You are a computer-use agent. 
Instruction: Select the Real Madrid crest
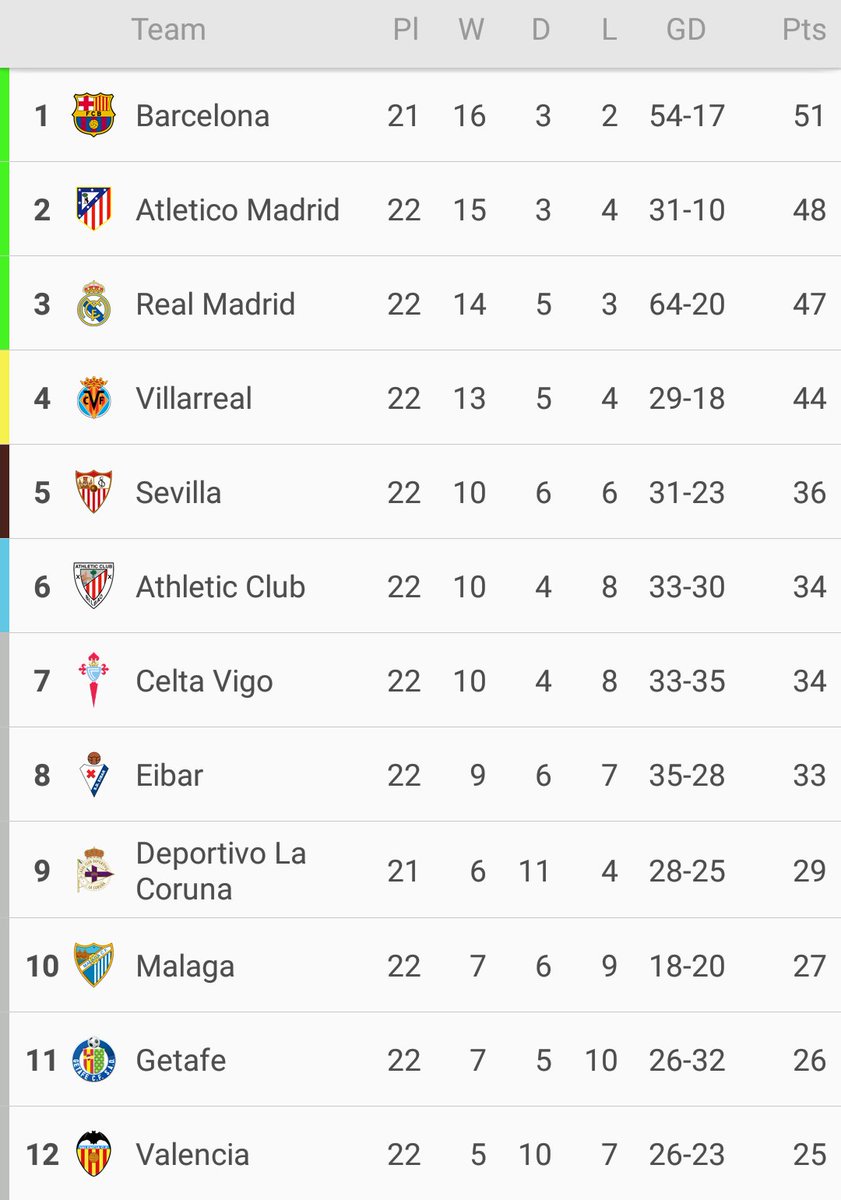(94, 304)
